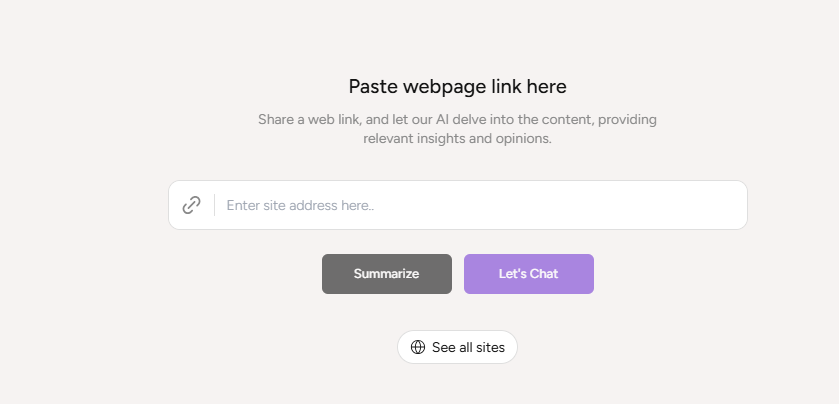839x404 pixels.
Task: Focus the Enter site address input field
Action: coord(480,205)
